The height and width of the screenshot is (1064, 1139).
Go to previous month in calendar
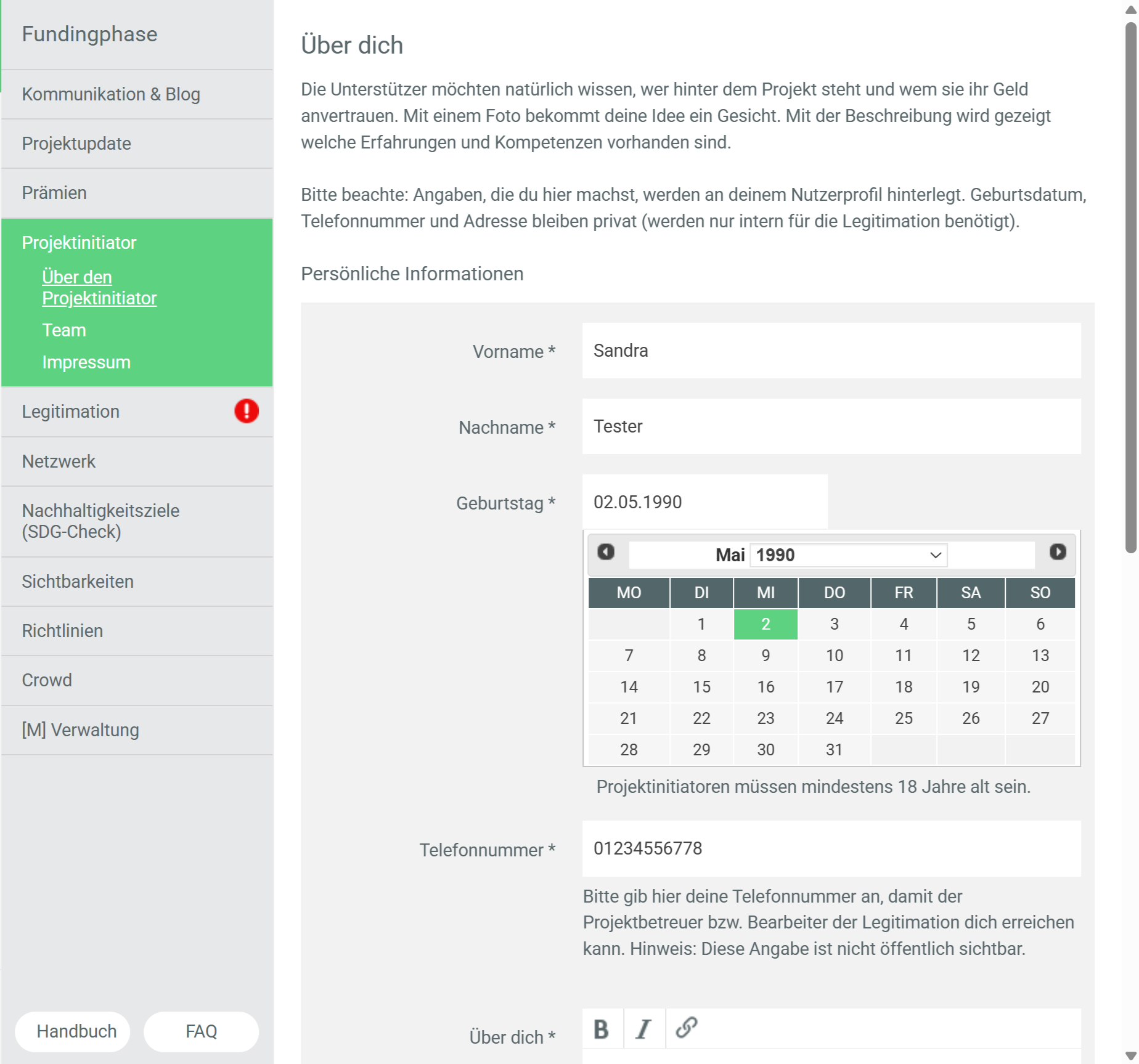tap(606, 552)
